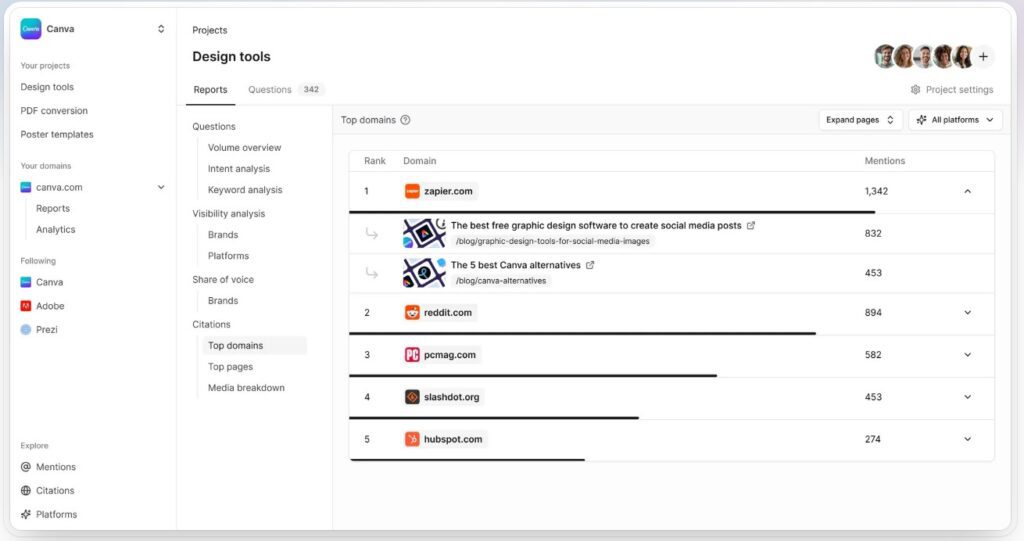The width and height of the screenshot is (1024, 541).
Task: Click the Canva icon under Following
Action: pos(25,282)
